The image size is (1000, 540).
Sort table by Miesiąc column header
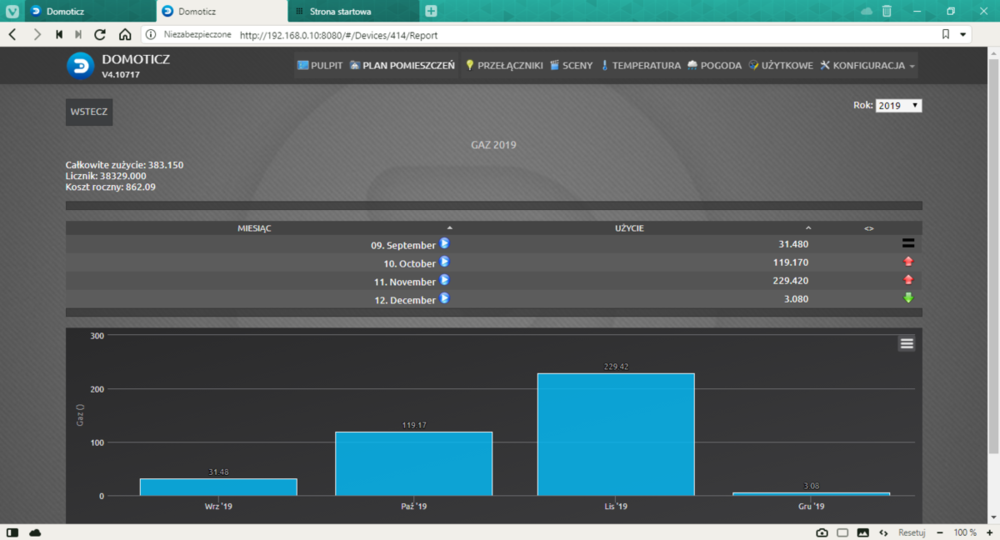(255, 228)
